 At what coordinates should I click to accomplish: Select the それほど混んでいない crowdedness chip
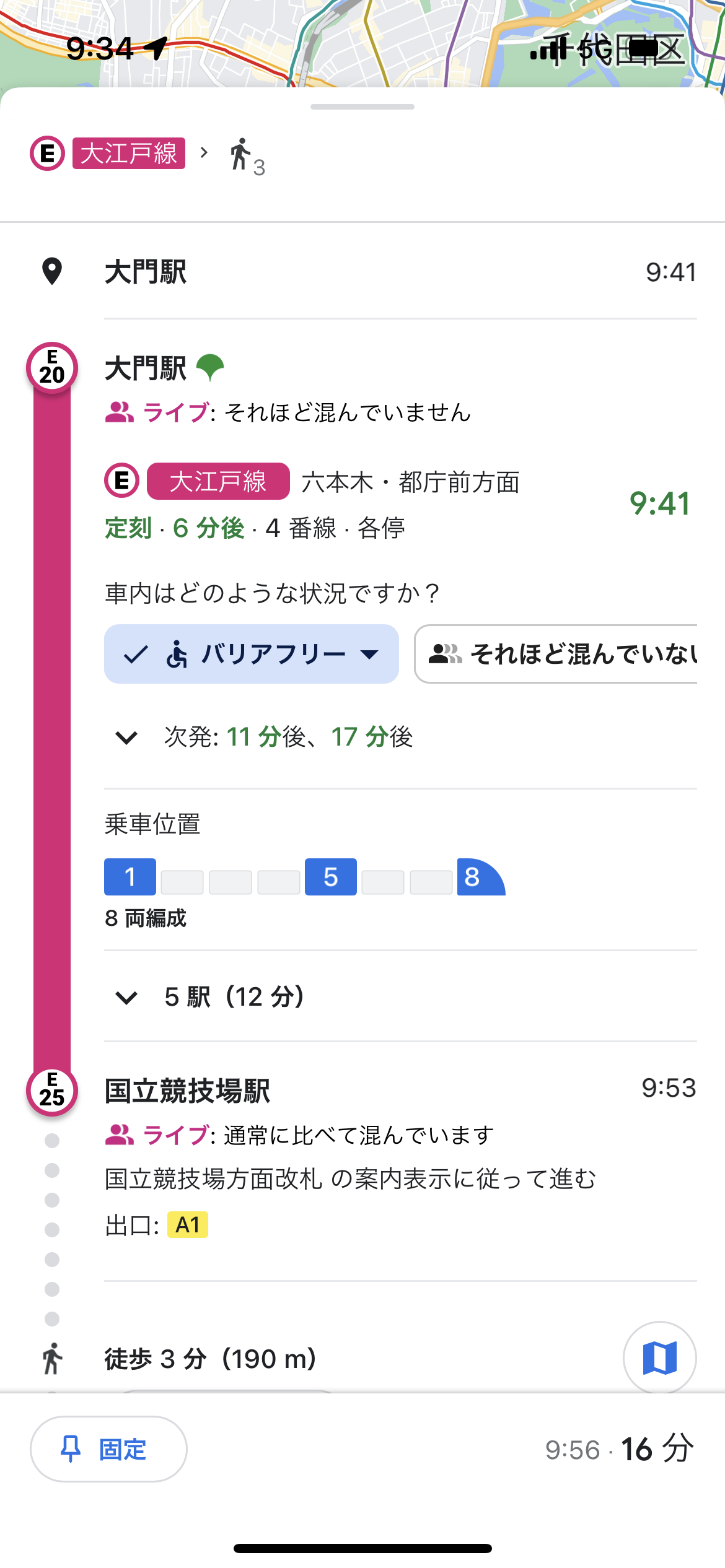pyautogui.click(x=558, y=654)
